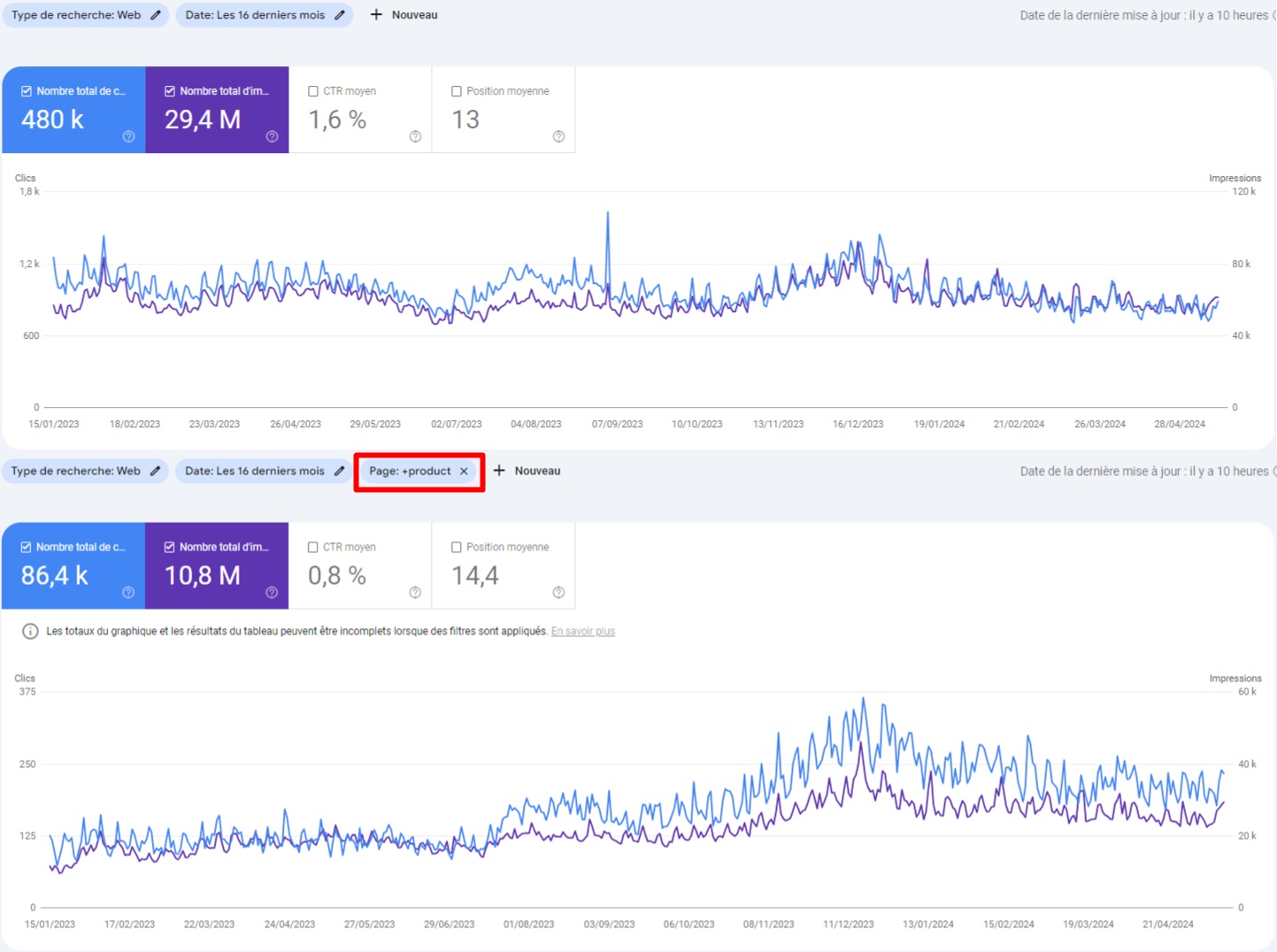
Task: Open help icon on Position moyenne 14,4 card
Action: (x=558, y=593)
